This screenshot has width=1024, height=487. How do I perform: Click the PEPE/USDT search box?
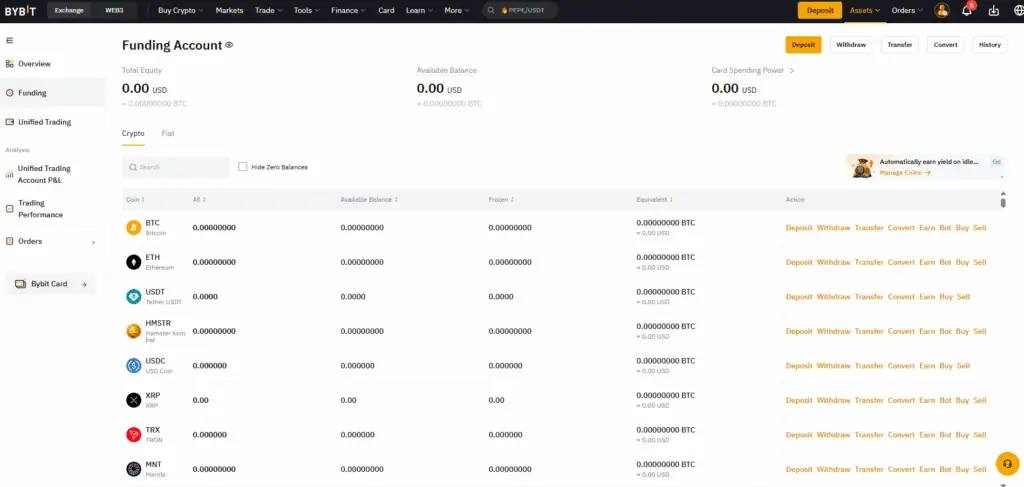pyautogui.click(x=520, y=10)
